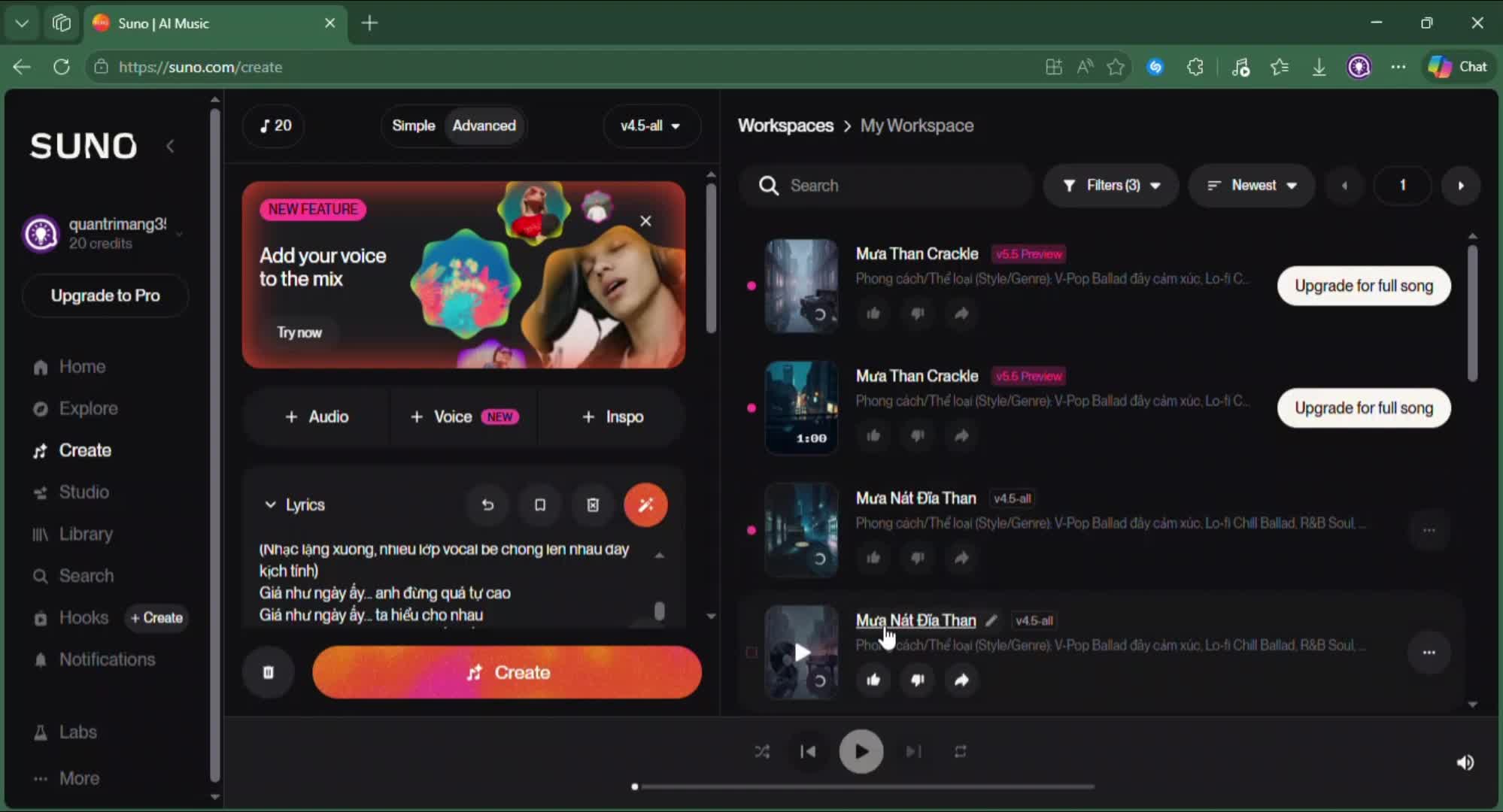
Task: Like the first Mưa Than Crackle song
Action: click(x=873, y=314)
